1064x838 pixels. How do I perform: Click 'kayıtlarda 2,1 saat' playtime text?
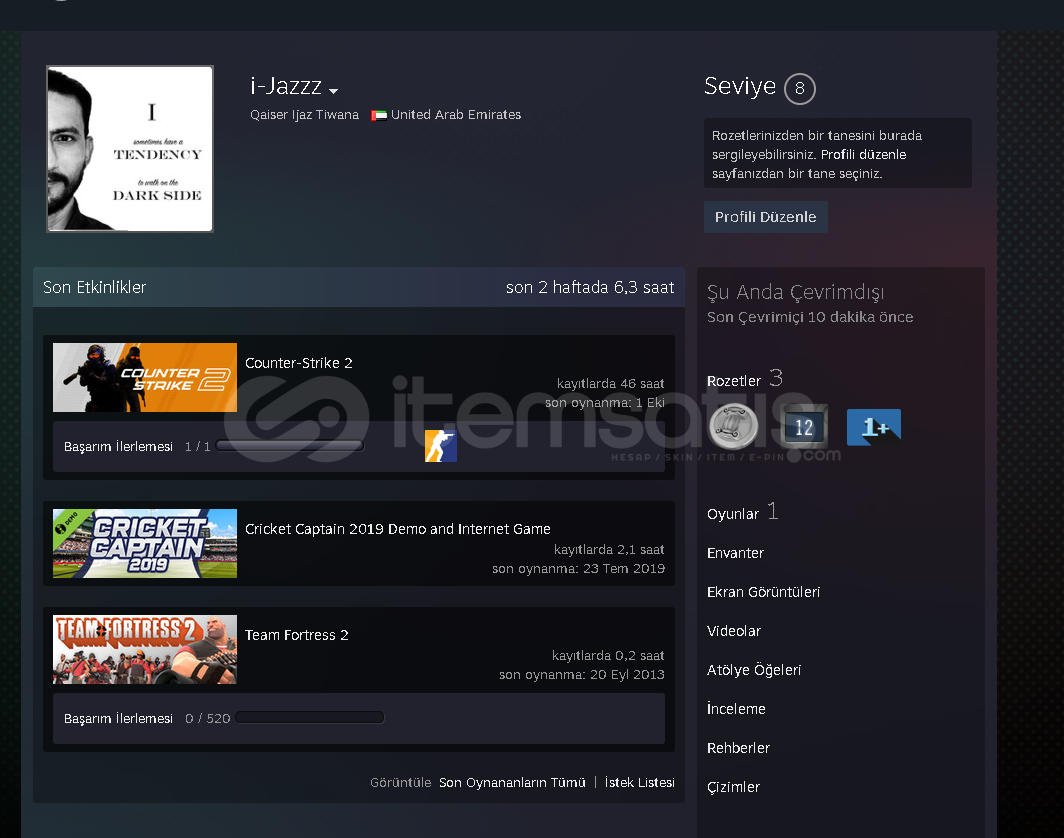609,550
